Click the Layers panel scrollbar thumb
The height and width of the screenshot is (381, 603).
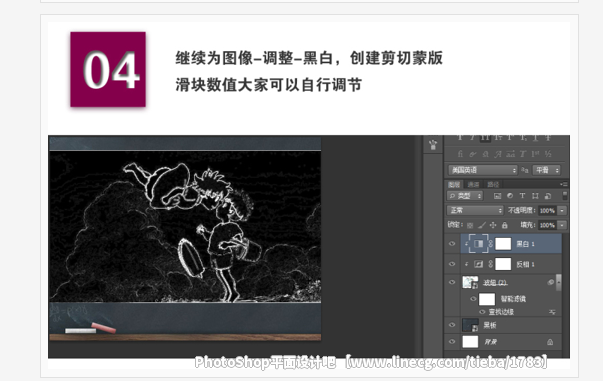(x=558, y=283)
